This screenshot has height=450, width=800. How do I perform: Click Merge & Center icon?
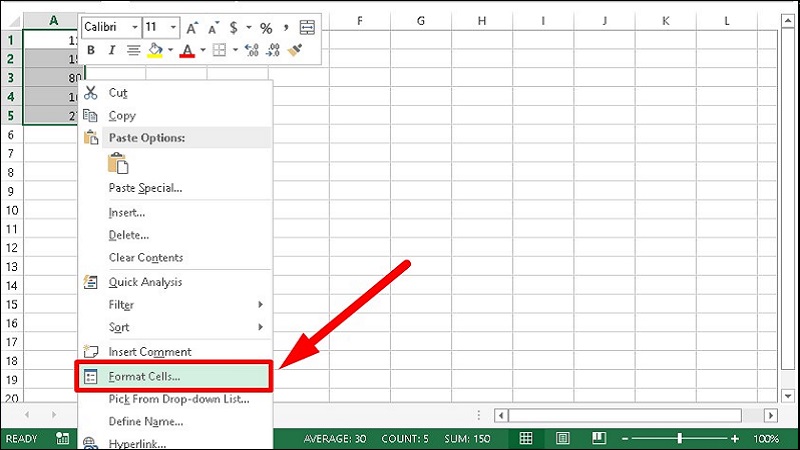pos(307,28)
